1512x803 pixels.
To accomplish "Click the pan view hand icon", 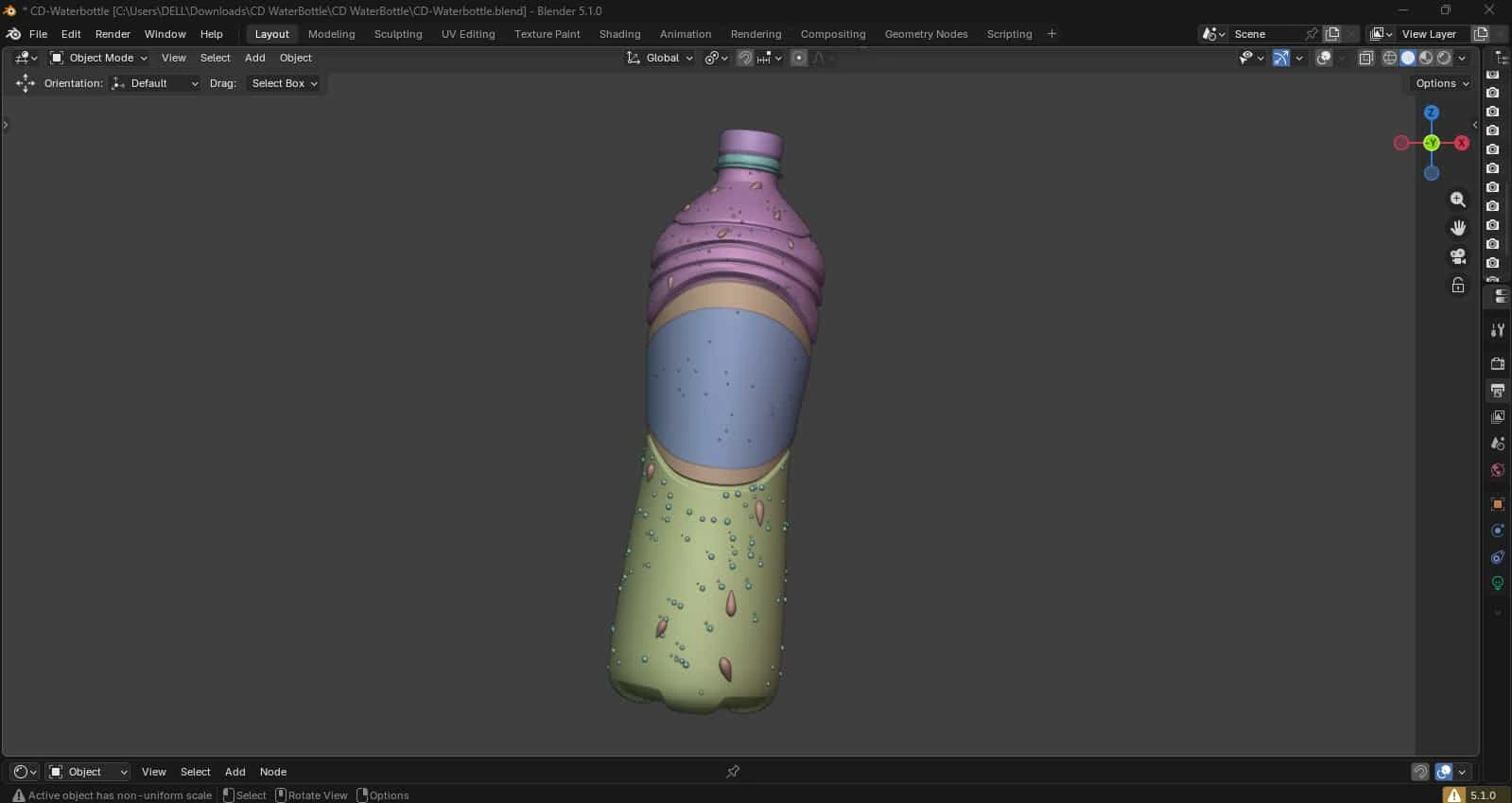I will (x=1458, y=228).
